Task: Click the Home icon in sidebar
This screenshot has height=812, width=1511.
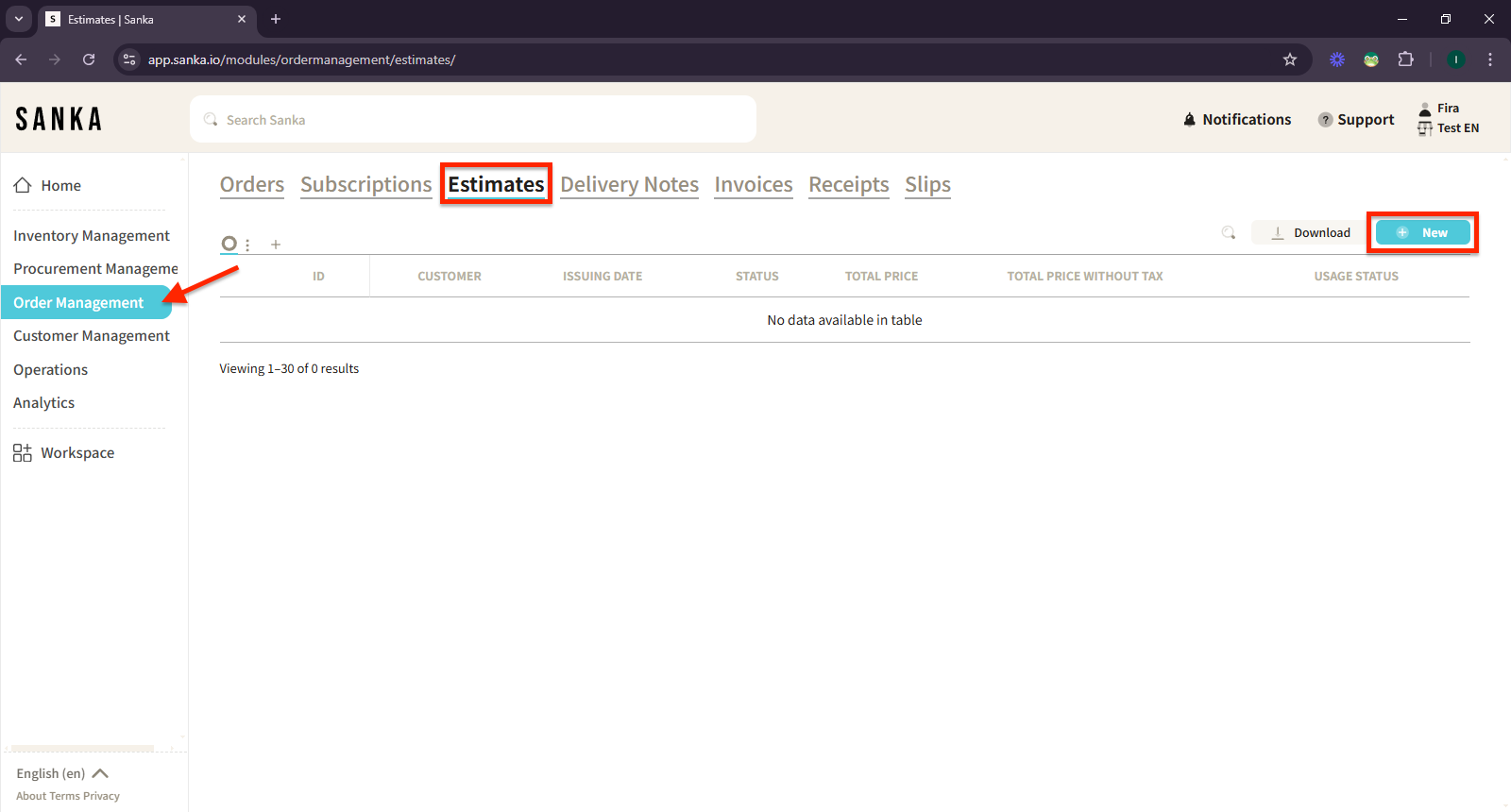Action: 23,185
